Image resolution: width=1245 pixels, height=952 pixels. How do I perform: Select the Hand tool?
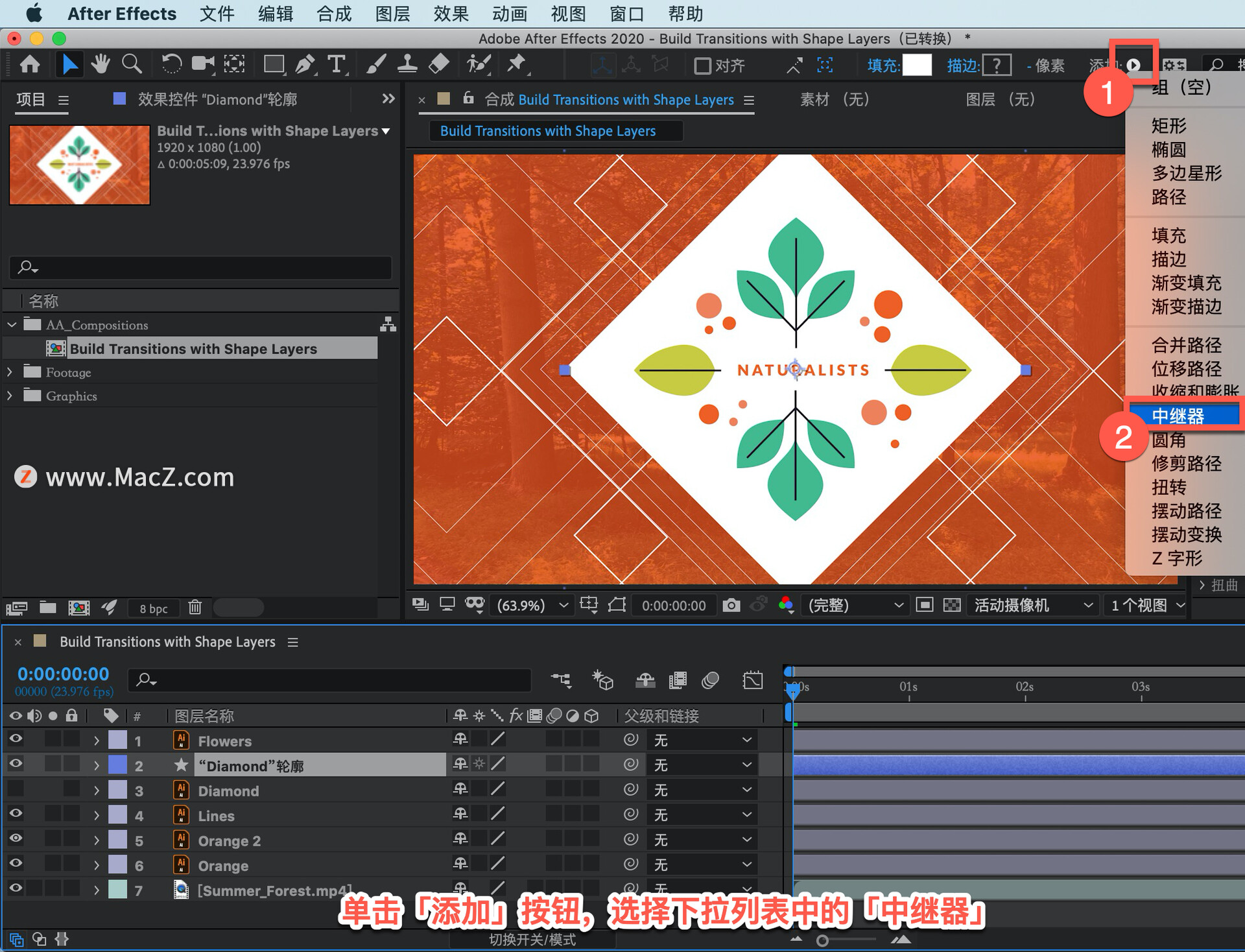pyautogui.click(x=101, y=64)
